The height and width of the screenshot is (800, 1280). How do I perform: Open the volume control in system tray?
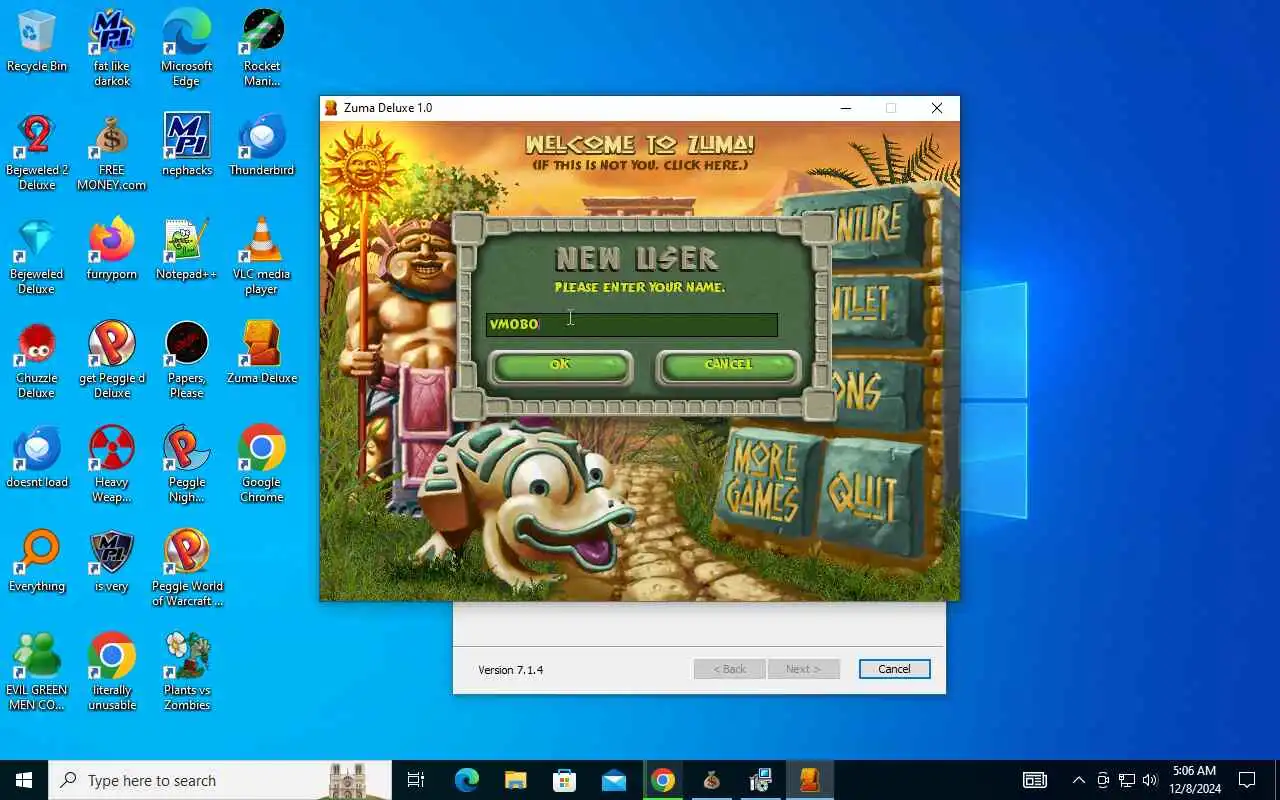(x=1150, y=780)
